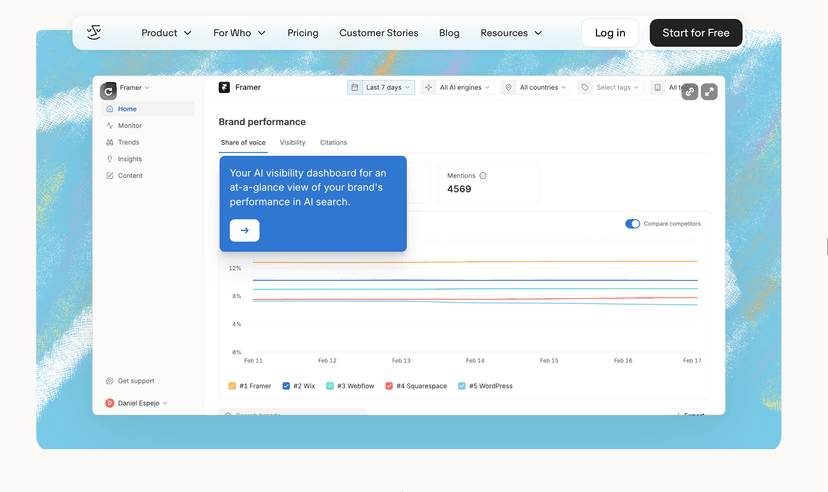828x492 pixels.
Task: Click the Trends binoculars icon
Action: click(x=110, y=142)
